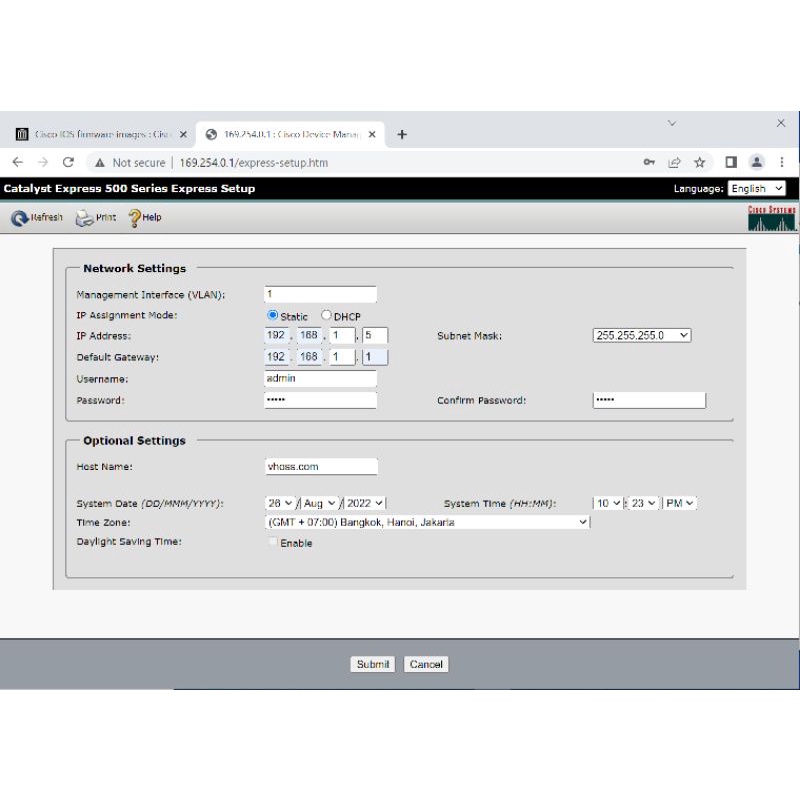
Task: Open the Language dropdown
Action: (x=756, y=188)
